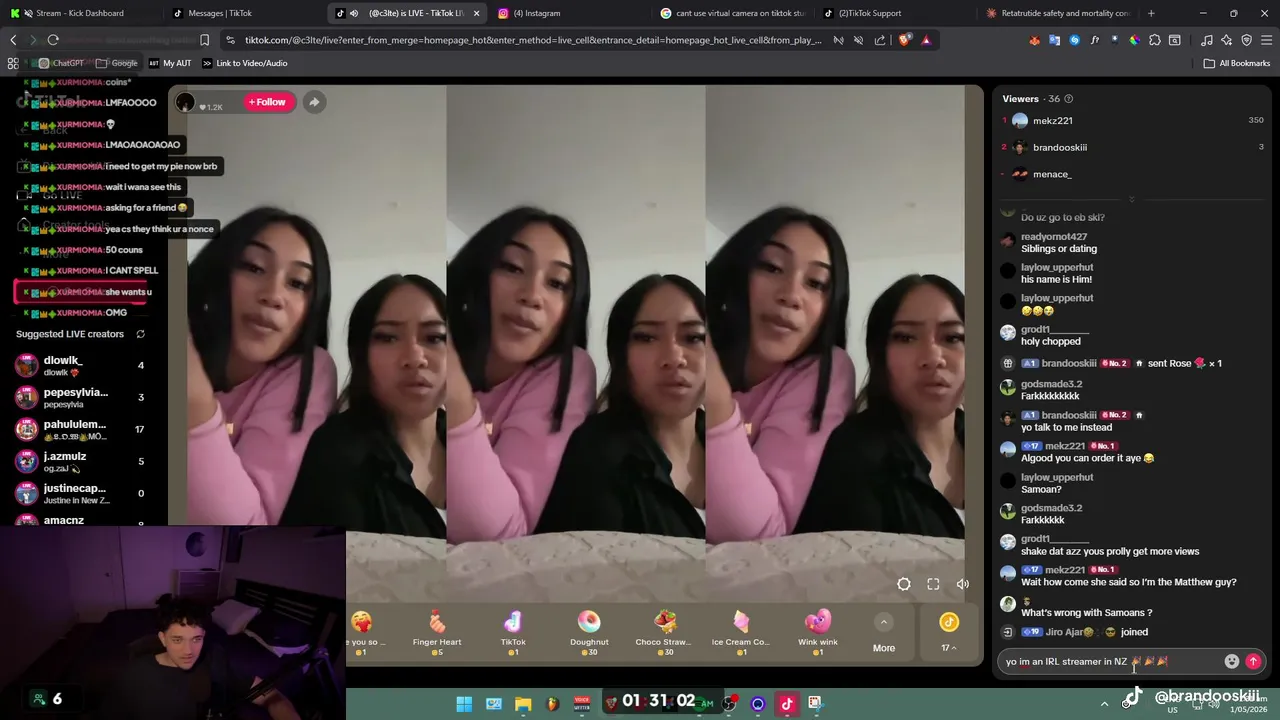This screenshot has width=1280, height=720.
Task: Select viewer menace_ in ranking list
Action: pyautogui.click(x=1133, y=174)
